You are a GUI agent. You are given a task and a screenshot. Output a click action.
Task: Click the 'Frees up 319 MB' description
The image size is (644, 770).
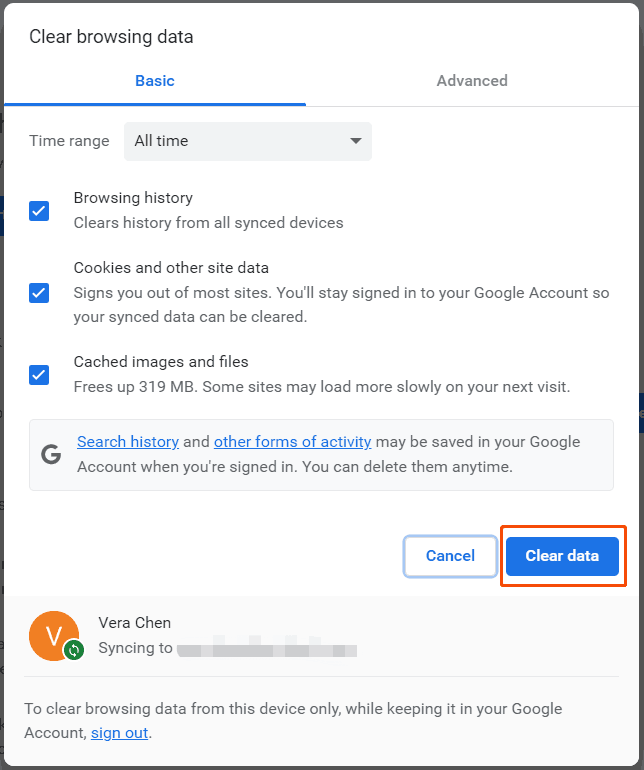[x=322, y=387]
